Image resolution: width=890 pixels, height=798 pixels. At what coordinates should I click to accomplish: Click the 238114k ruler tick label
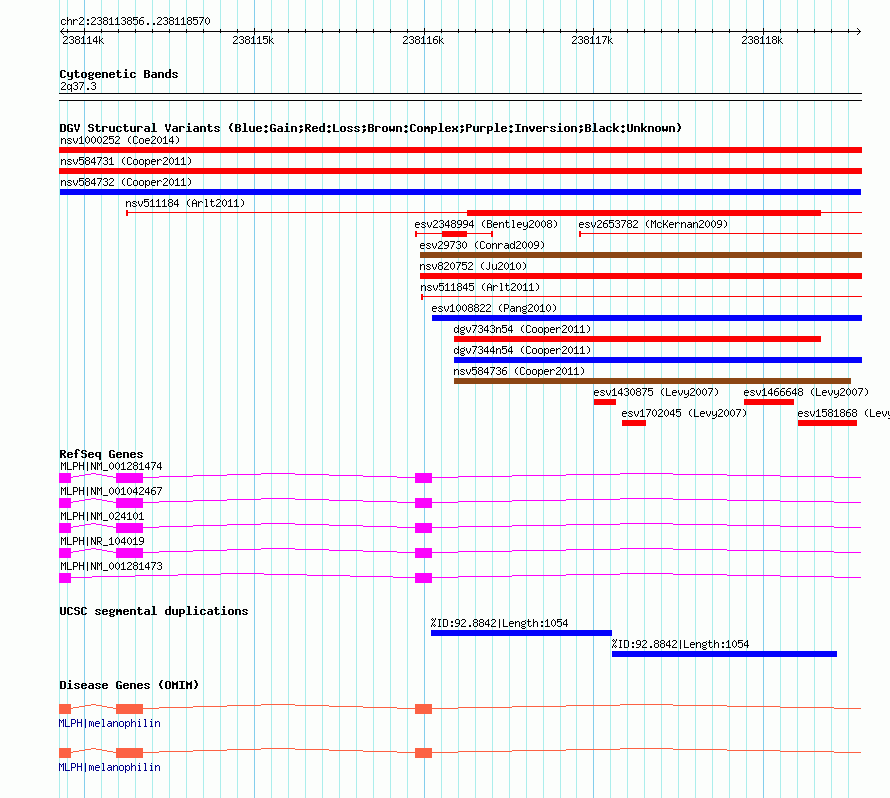[x=83, y=40]
